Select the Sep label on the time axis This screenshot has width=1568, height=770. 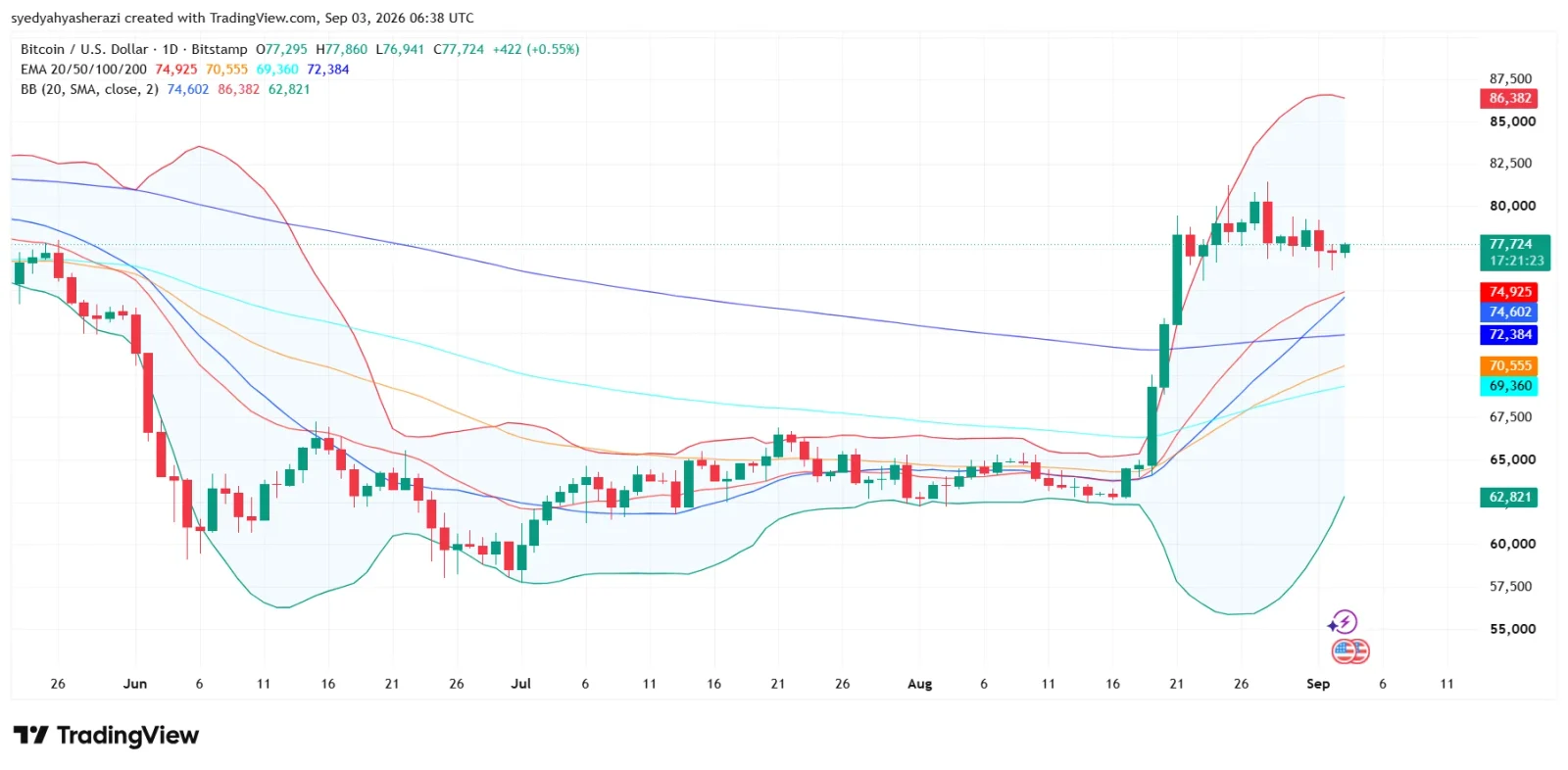(x=1318, y=684)
